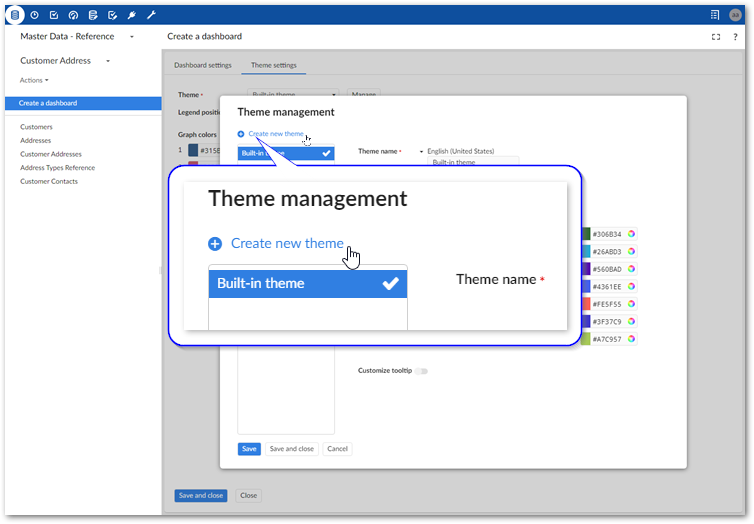Expand the Master Data - Reference dropdown
The image size is (754, 524).
pyautogui.click(x=131, y=37)
